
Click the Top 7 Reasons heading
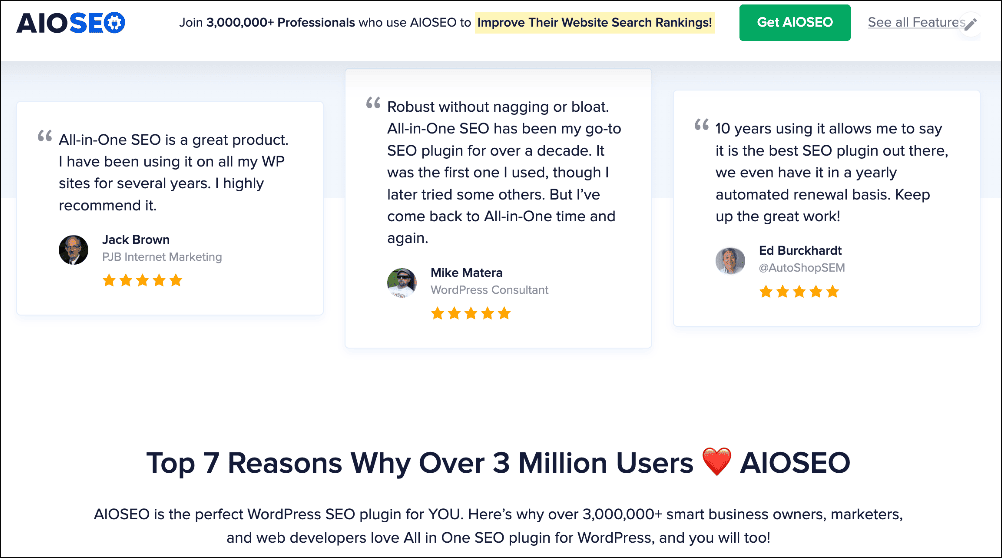pos(498,463)
